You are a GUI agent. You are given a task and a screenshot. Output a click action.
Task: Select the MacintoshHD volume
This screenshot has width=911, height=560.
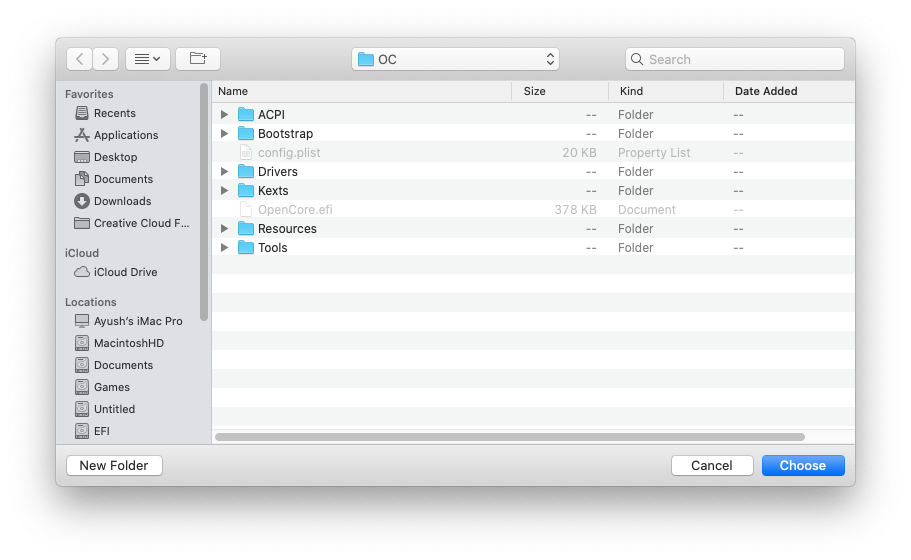point(119,343)
